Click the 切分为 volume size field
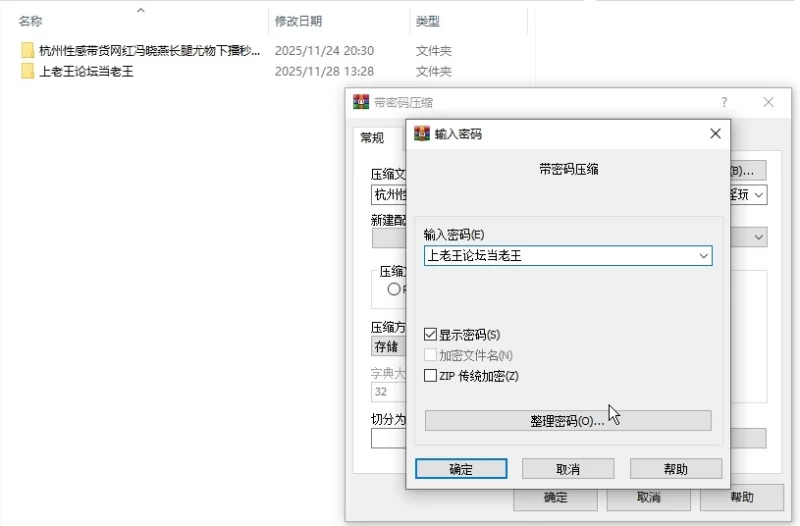This screenshot has height=526, width=800. (388, 438)
